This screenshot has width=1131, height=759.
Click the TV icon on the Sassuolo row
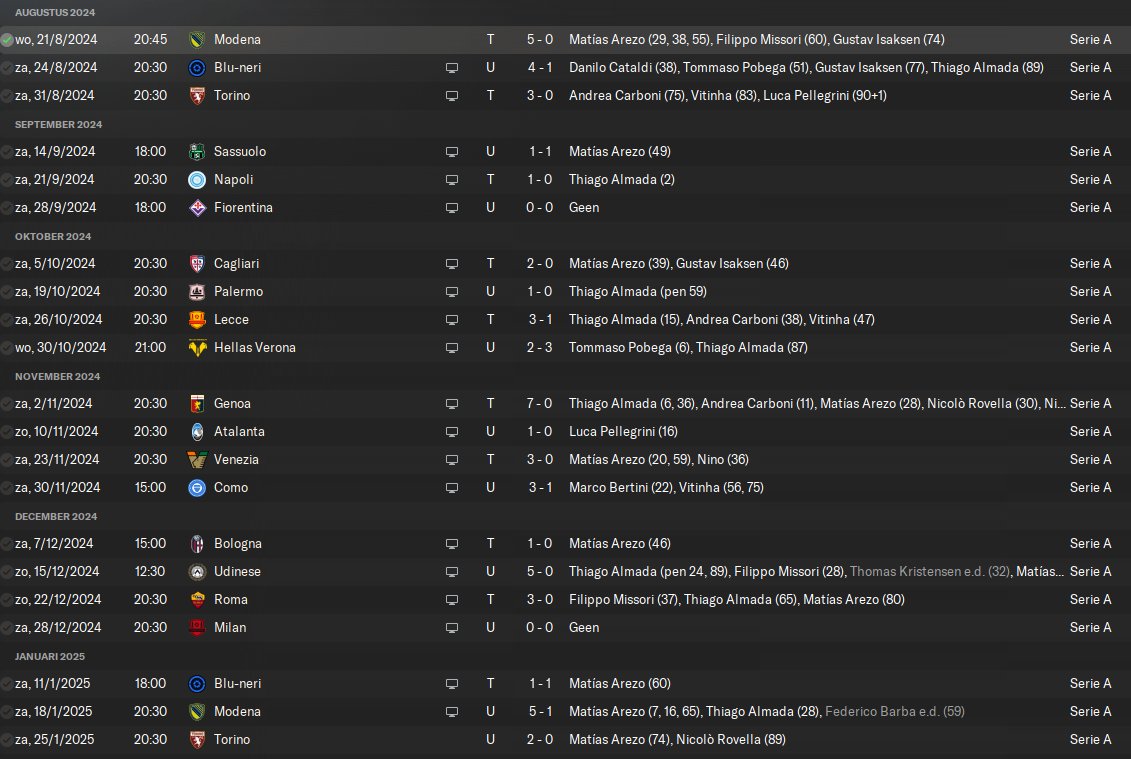click(x=452, y=152)
